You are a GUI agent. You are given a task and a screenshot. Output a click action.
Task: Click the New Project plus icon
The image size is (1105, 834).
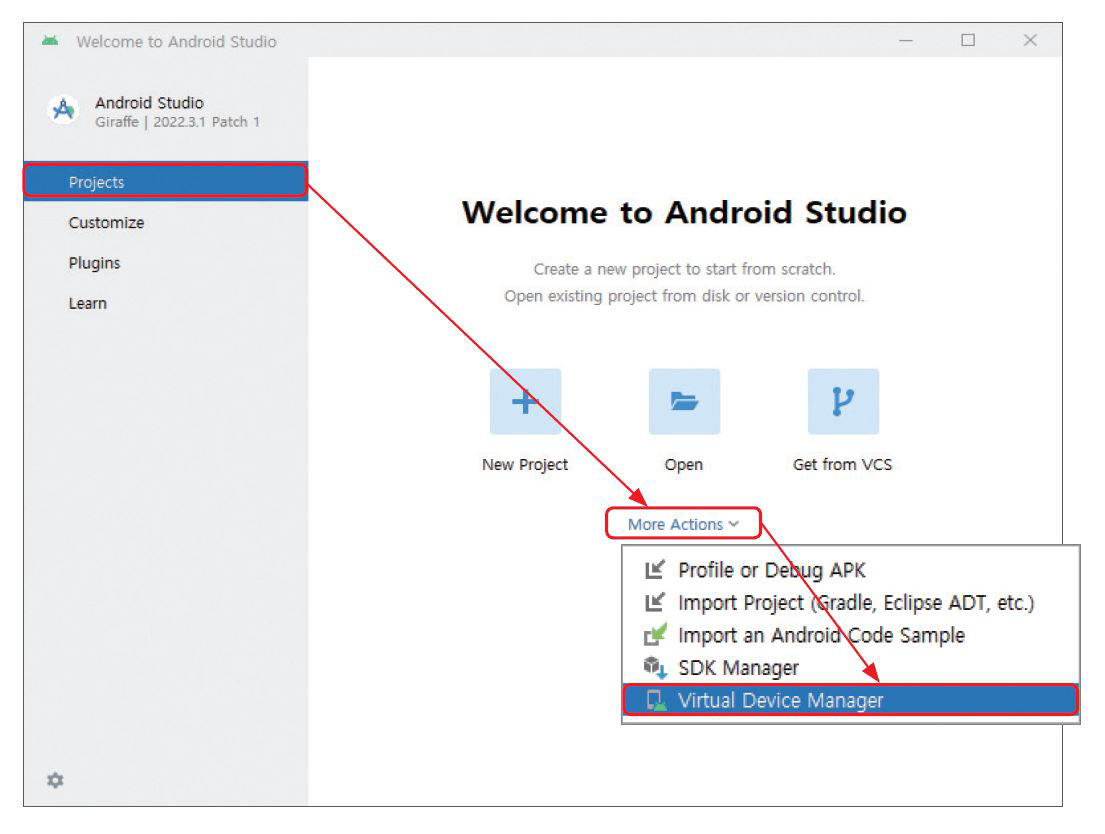coord(525,401)
